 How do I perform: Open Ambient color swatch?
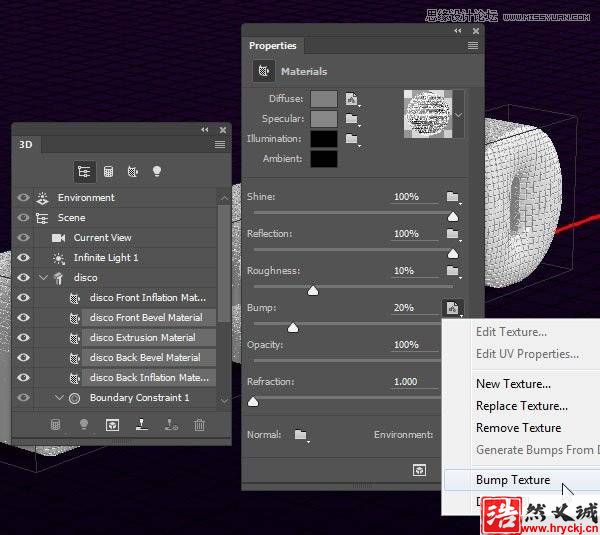pos(324,159)
